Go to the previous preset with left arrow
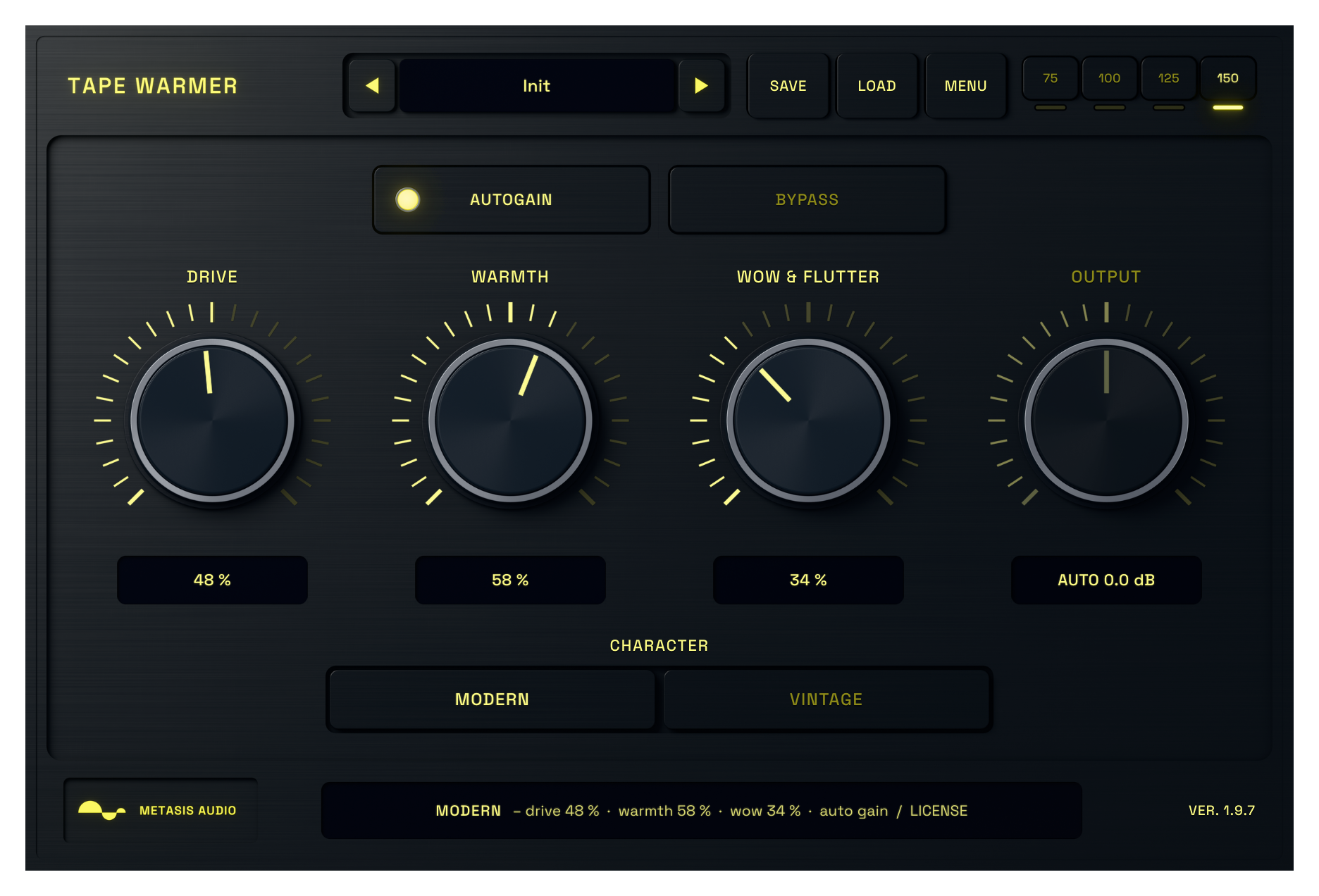The height and width of the screenshot is (896, 1319). pos(372,86)
